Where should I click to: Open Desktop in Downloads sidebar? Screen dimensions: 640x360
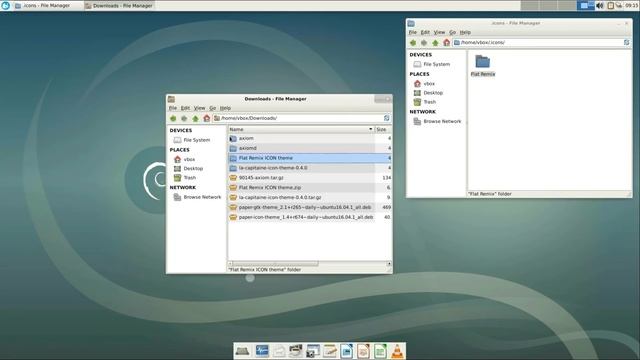click(x=188, y=169)
